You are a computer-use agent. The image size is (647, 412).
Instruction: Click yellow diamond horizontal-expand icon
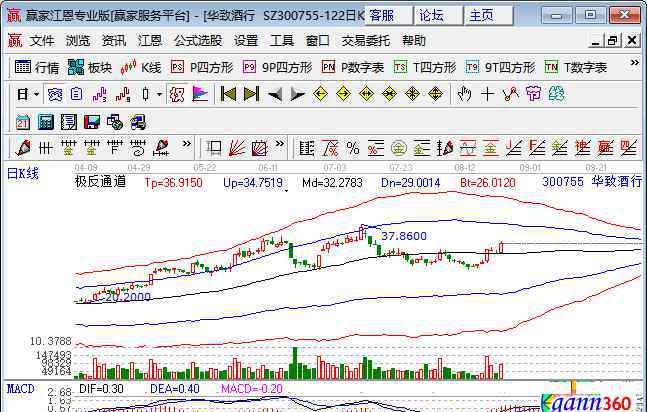coord(366,95)
